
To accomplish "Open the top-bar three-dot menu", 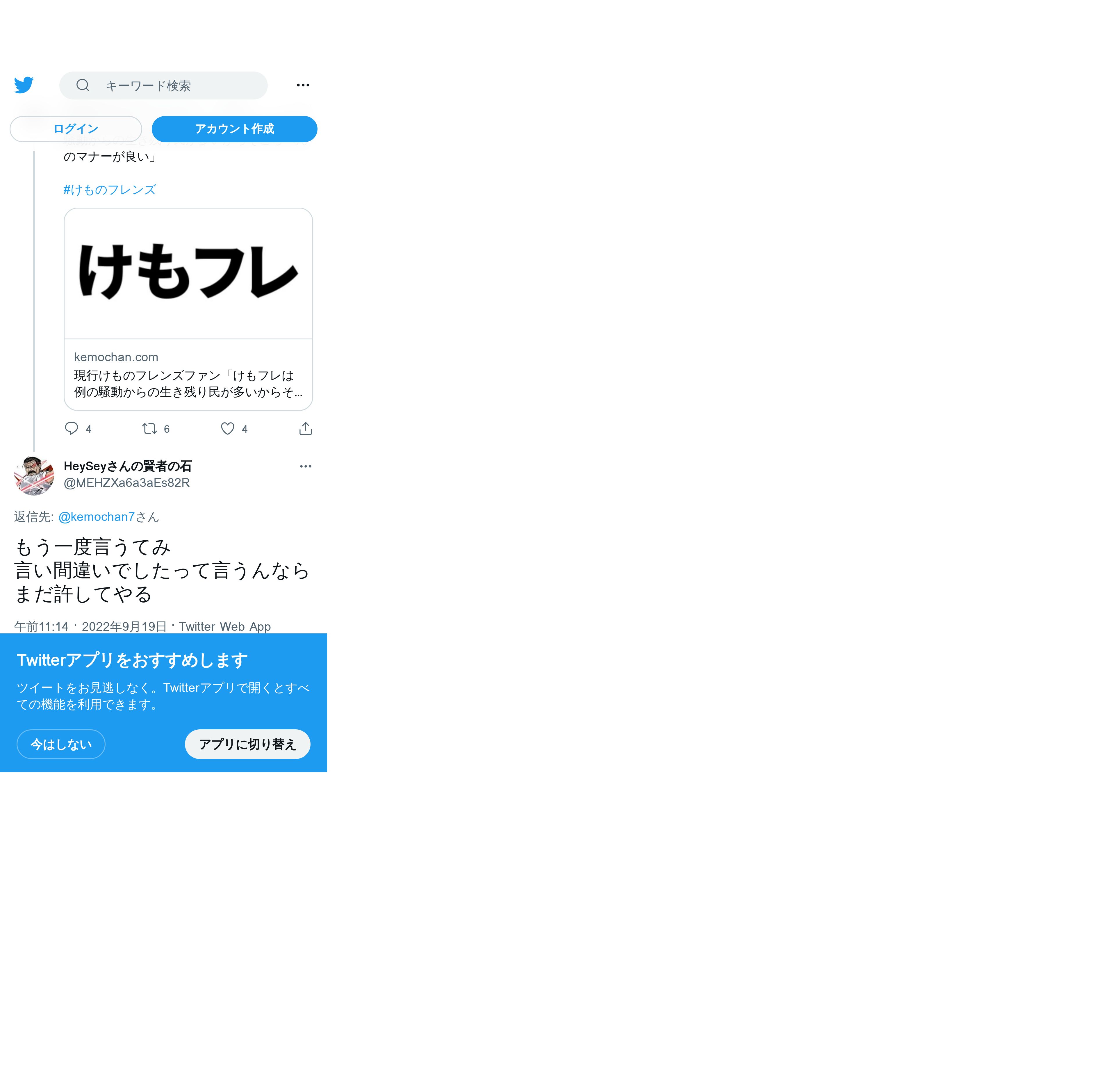I will pyautogui.click(x=302, y=85).
